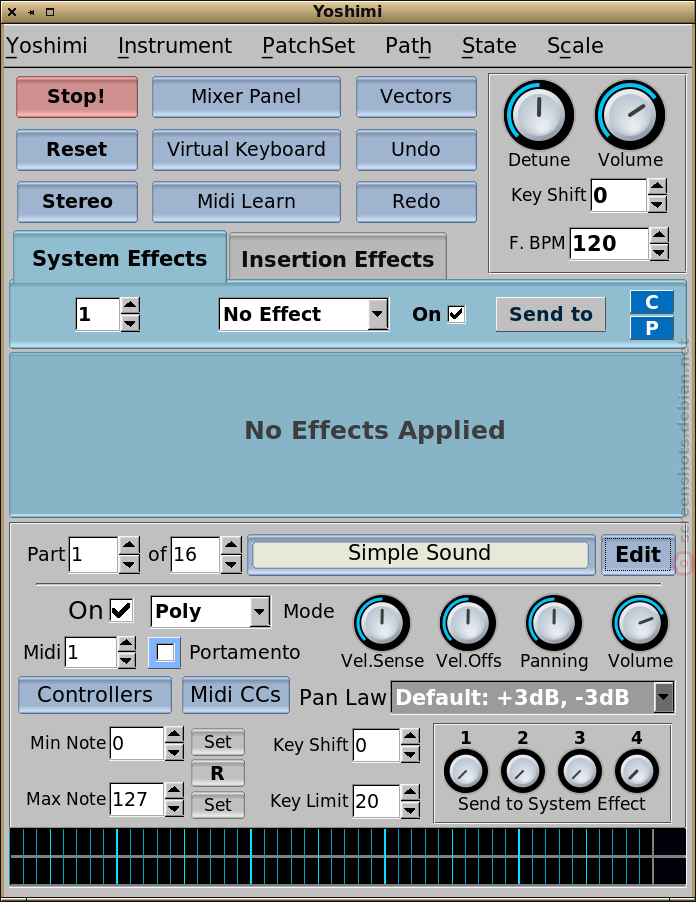Click the Simple Sound instrument name
Viewport: 696px width, 902px height.
[x=420, y=555]
